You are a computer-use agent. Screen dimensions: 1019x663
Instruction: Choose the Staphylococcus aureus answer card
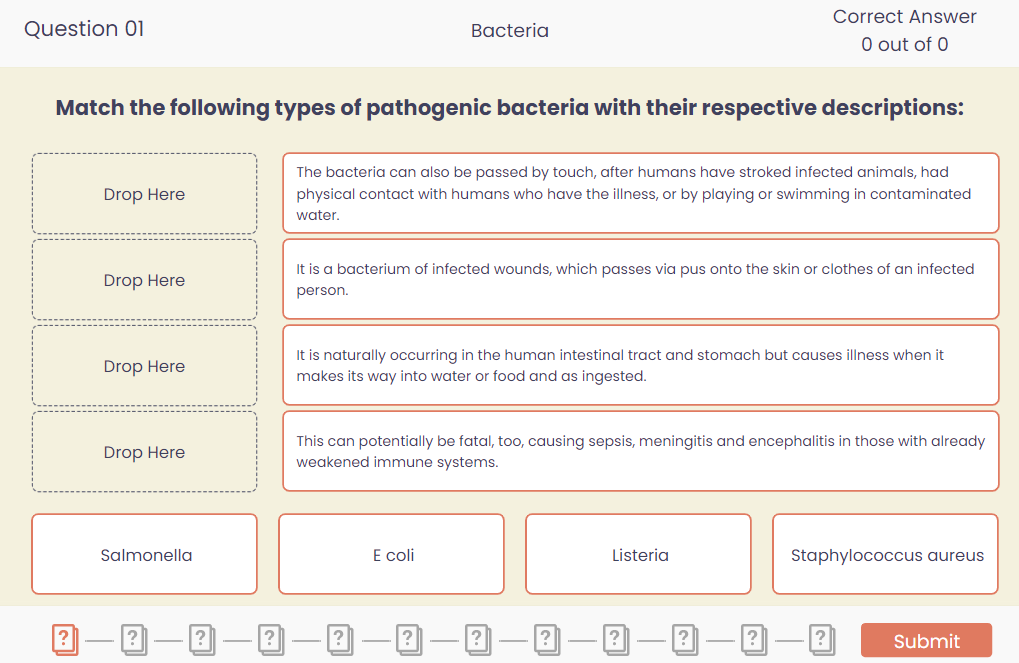point(886,555)
